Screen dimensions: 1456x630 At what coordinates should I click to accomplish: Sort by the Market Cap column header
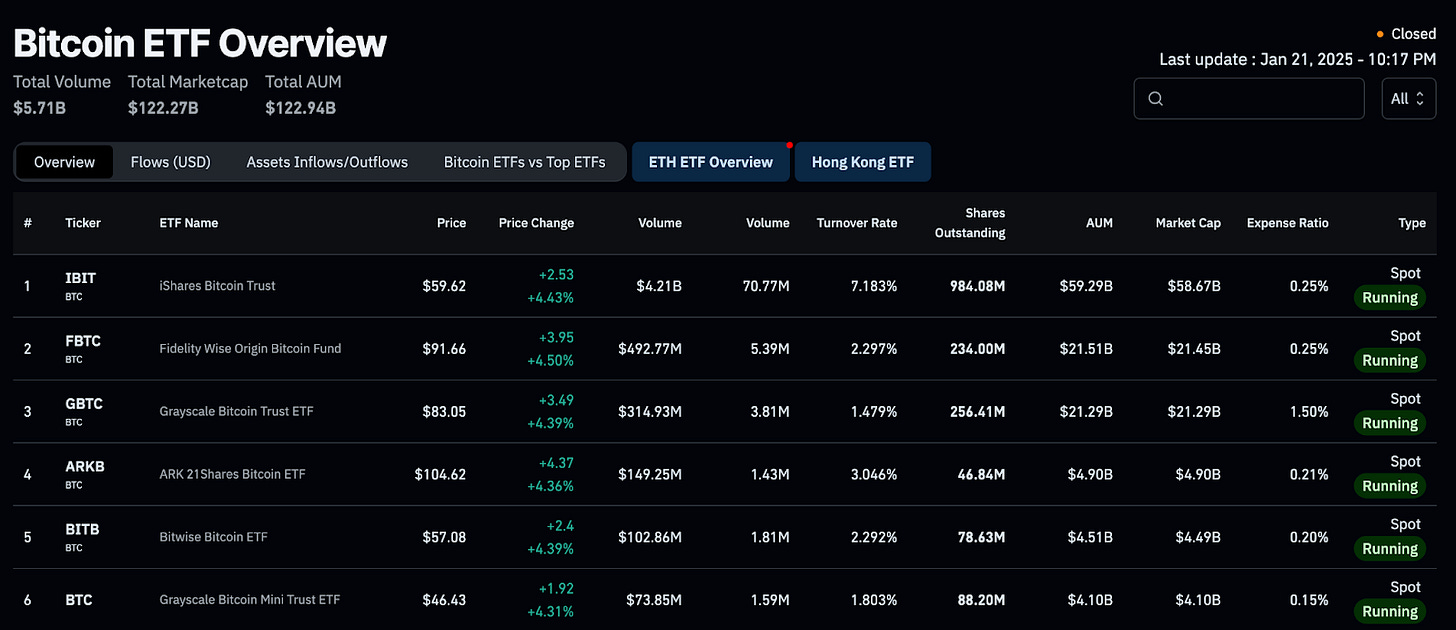(1188, 223)
